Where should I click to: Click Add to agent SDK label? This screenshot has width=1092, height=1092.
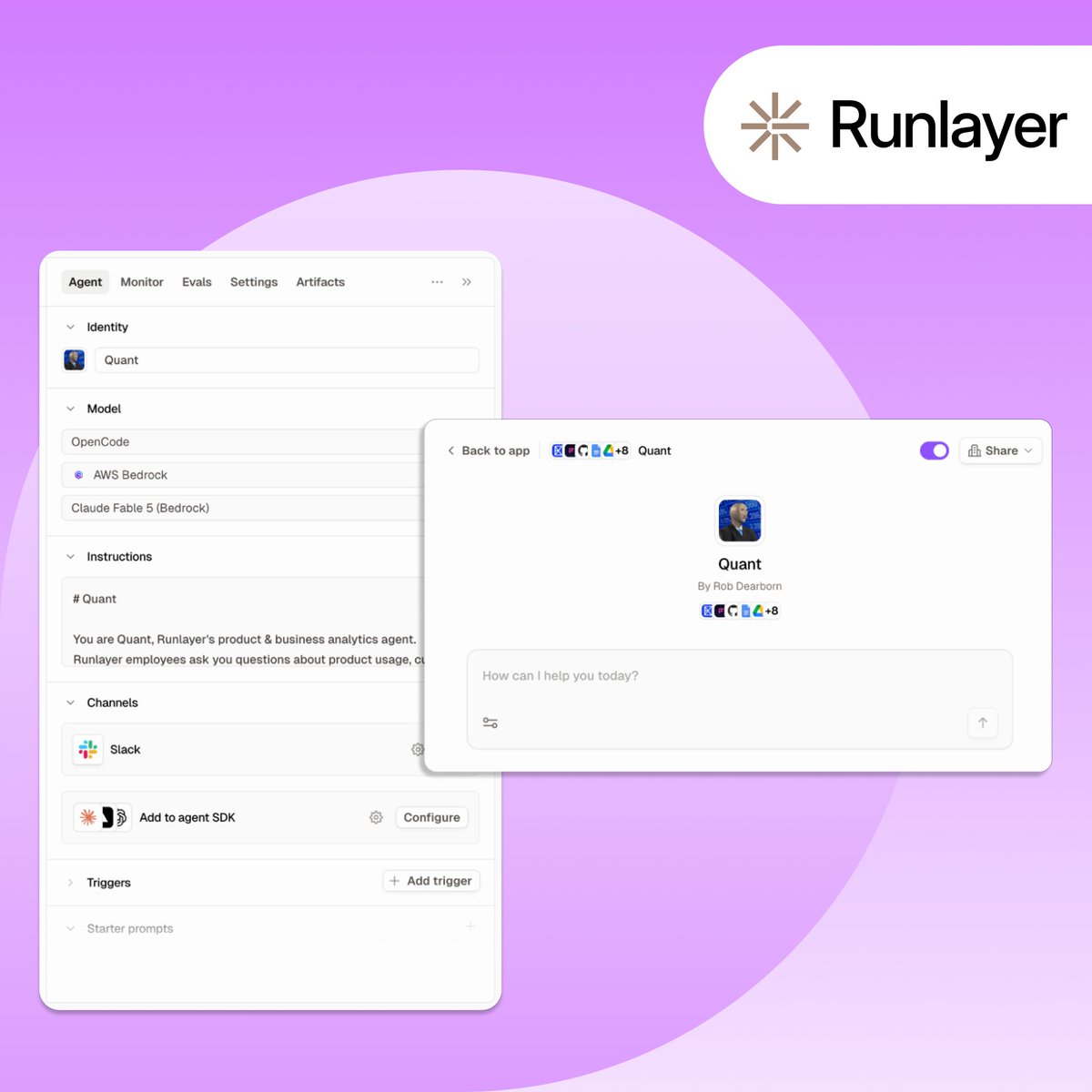187,818
